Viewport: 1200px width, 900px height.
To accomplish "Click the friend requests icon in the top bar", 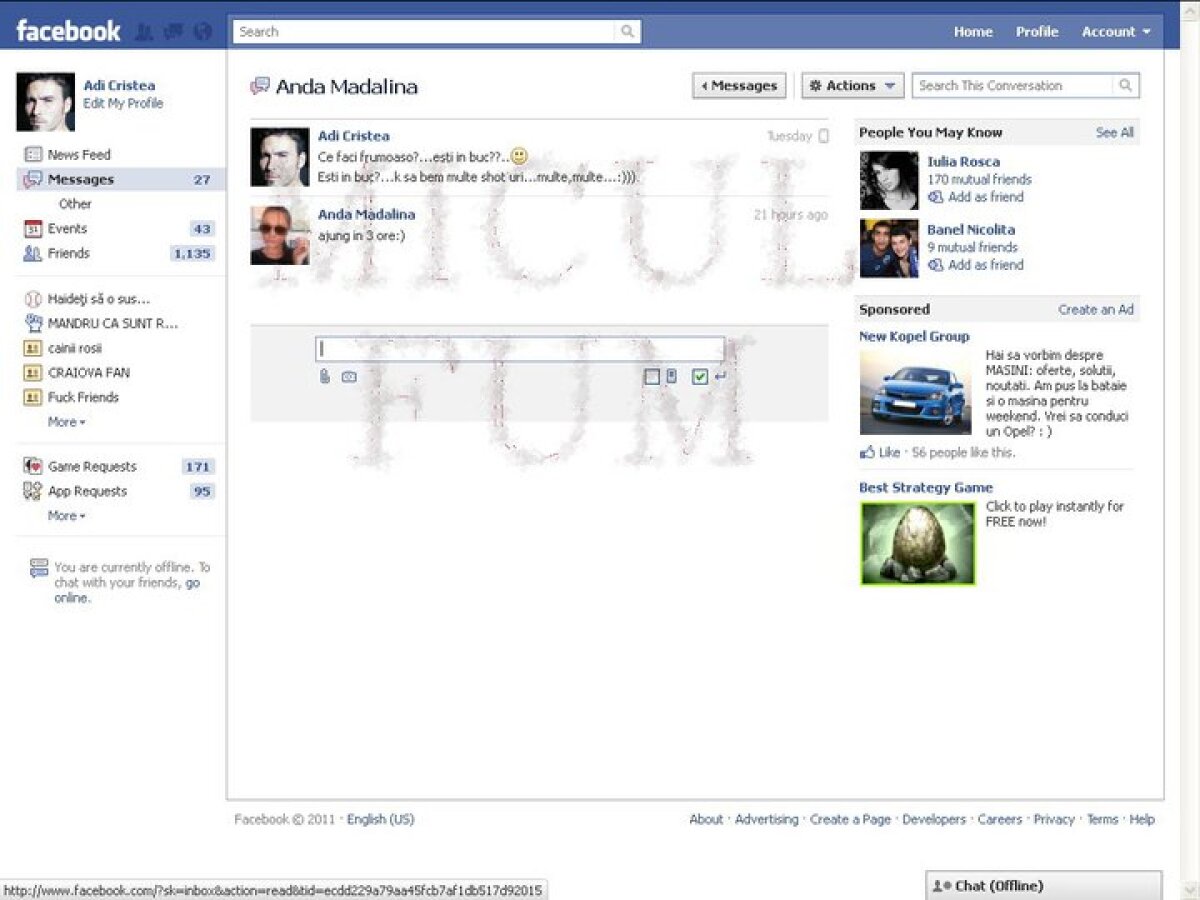I will point(144,30).
